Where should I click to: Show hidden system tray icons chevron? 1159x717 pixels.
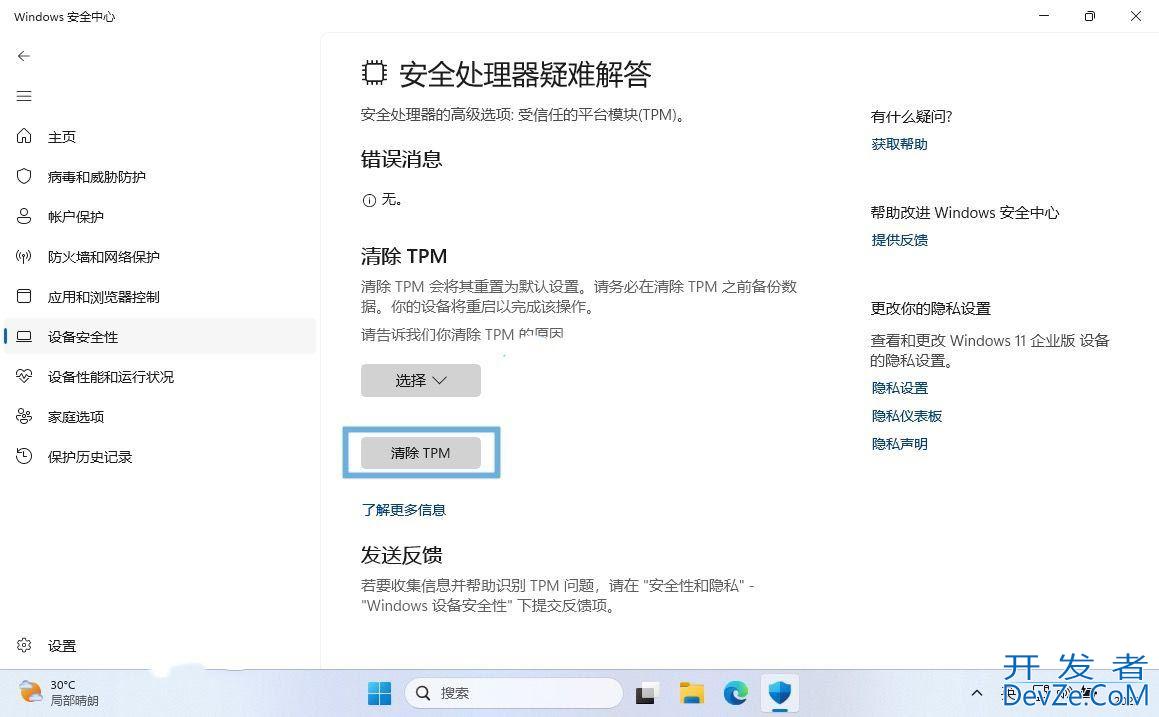coord(976,693)
